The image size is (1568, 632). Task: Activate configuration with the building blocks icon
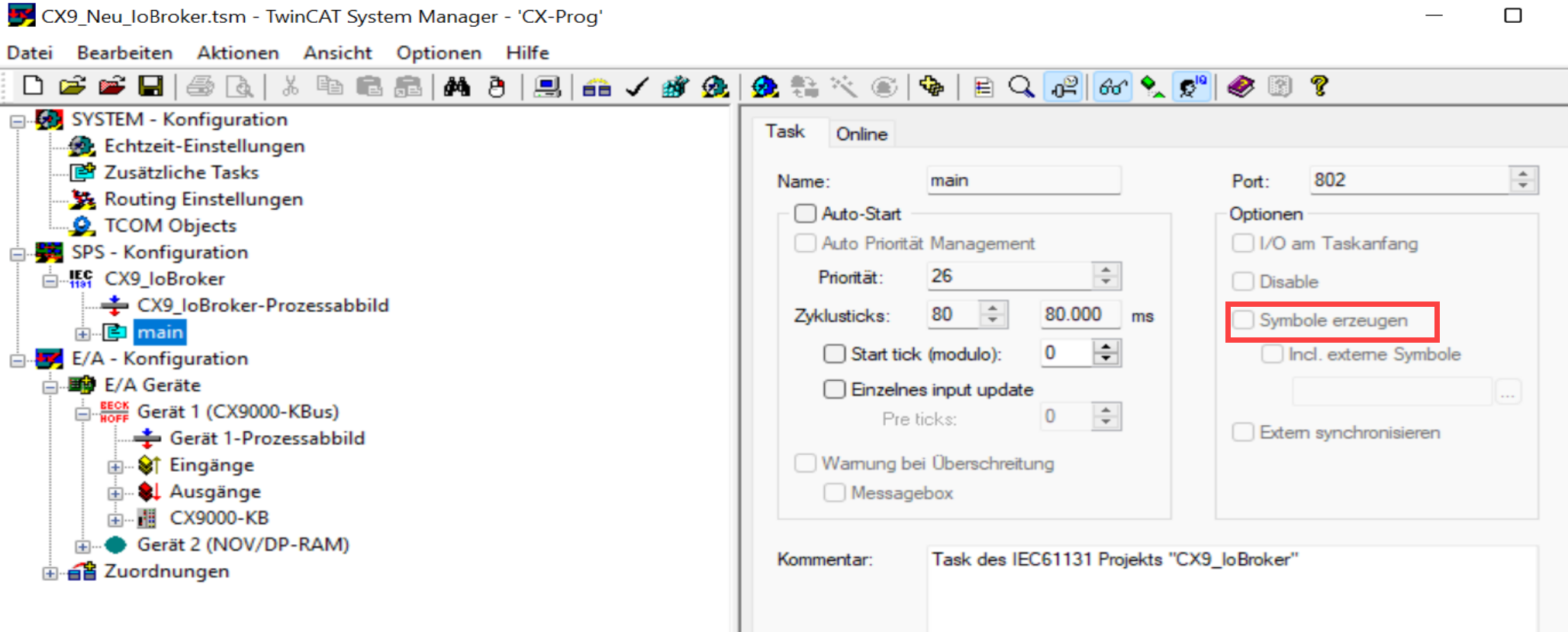click(675, 86)
